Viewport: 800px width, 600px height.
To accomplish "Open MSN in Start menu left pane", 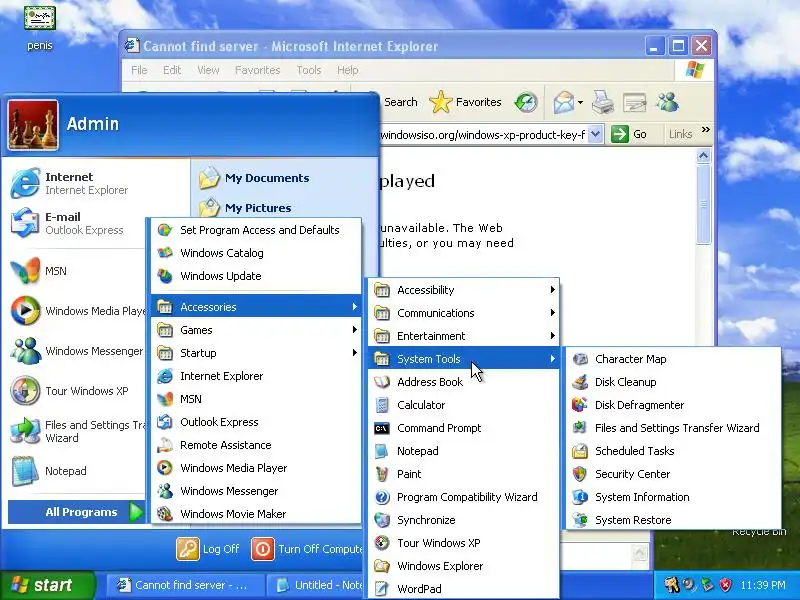I will pyautogui.click(x=77, y=271).
